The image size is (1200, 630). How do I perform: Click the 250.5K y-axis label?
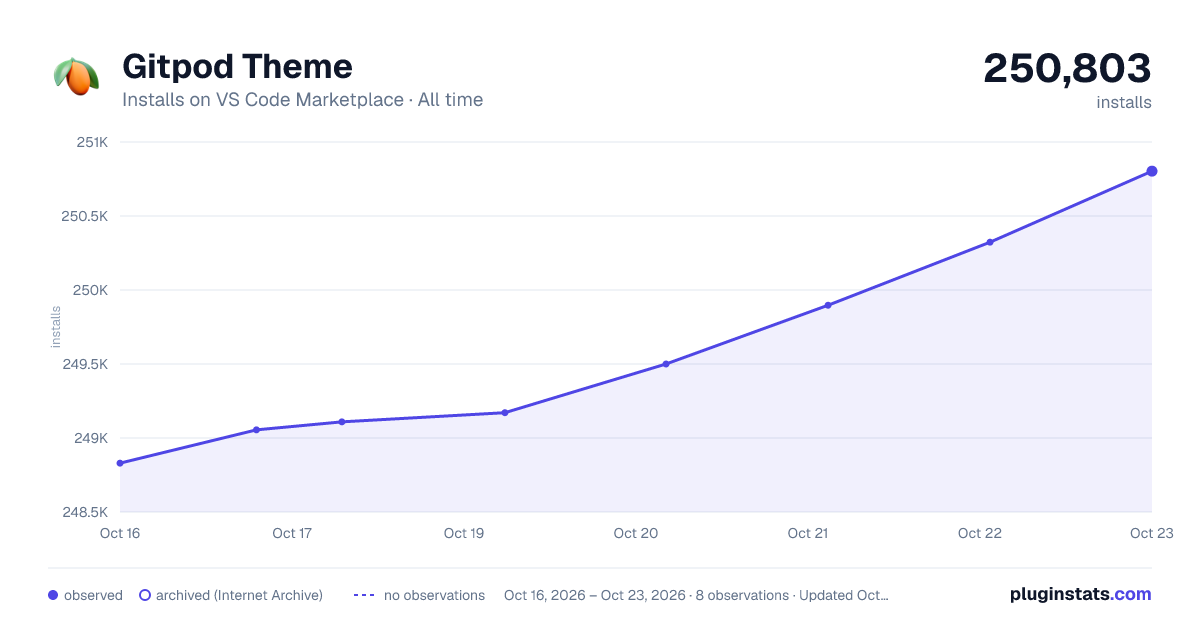tap(85, 216)
